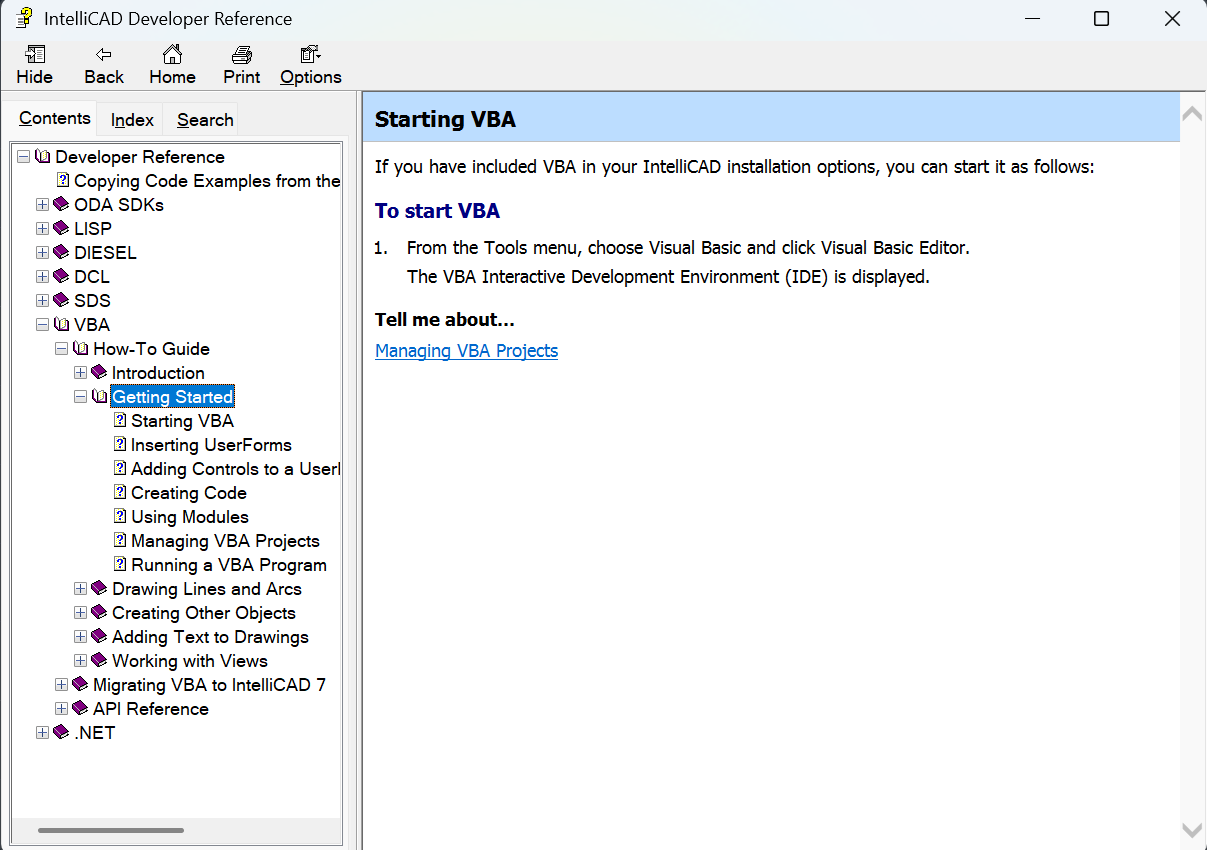Viewport: 1207px width, 850px height.
Task: Click the Copying Code Examples page icon
Action: point(63,180)
